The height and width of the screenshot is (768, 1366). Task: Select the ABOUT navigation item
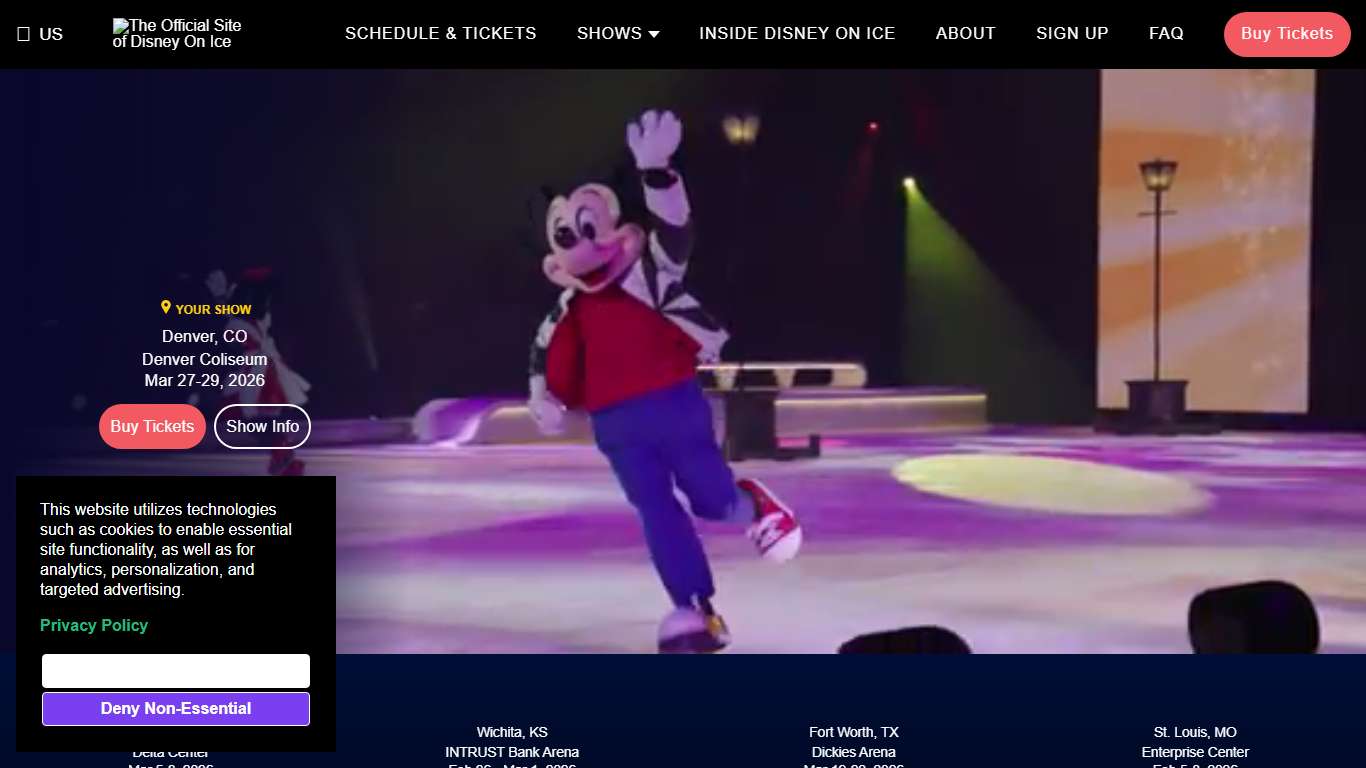(x=965, y=33)
